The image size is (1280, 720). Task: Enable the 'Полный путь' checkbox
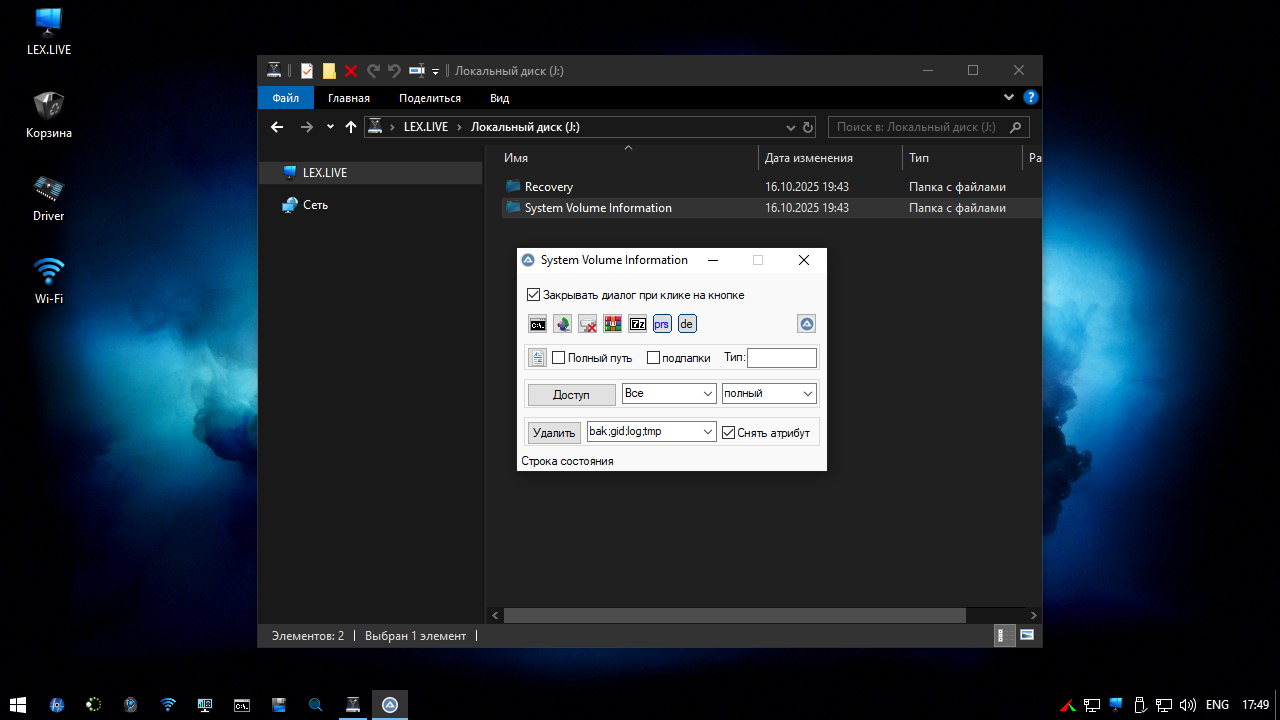point(559,358)
